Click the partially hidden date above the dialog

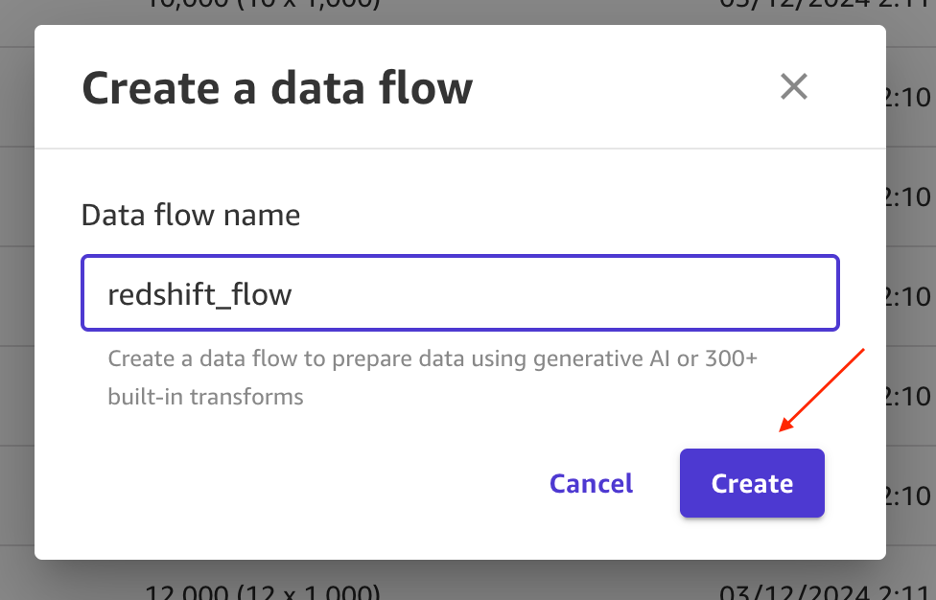[x=825, y=8]
